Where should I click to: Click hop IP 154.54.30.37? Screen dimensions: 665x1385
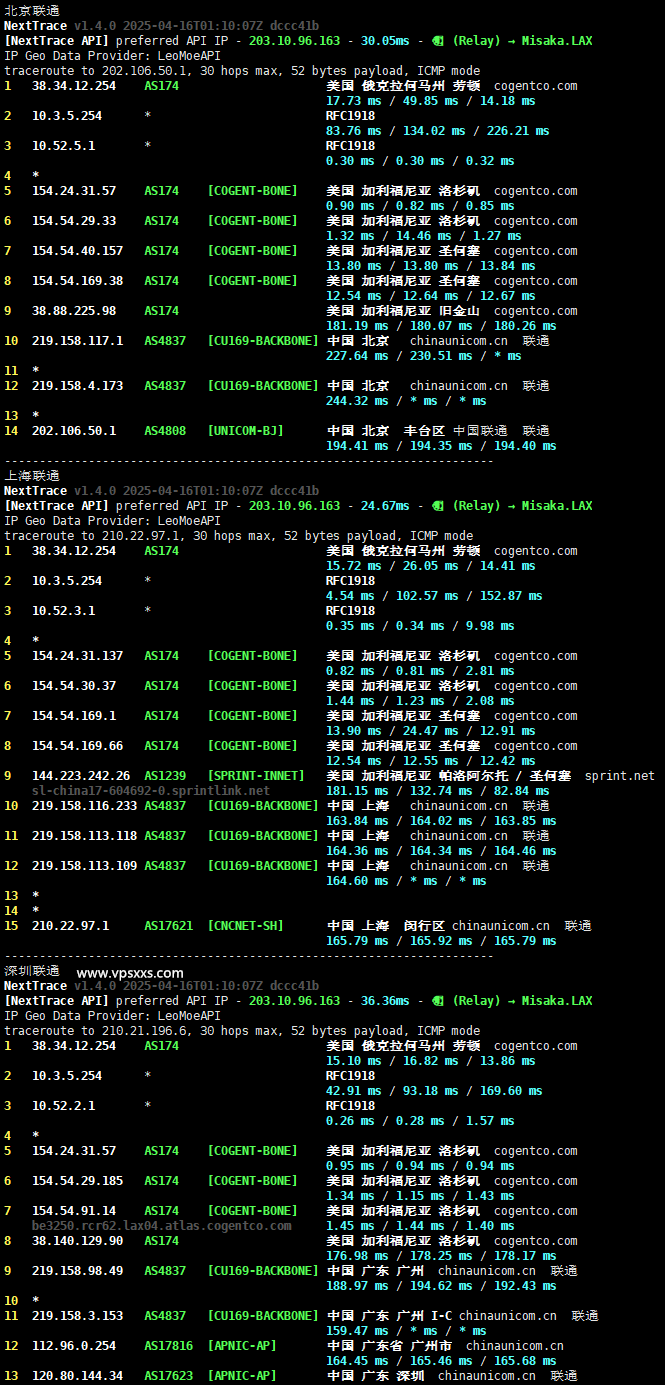coord(74,686)
